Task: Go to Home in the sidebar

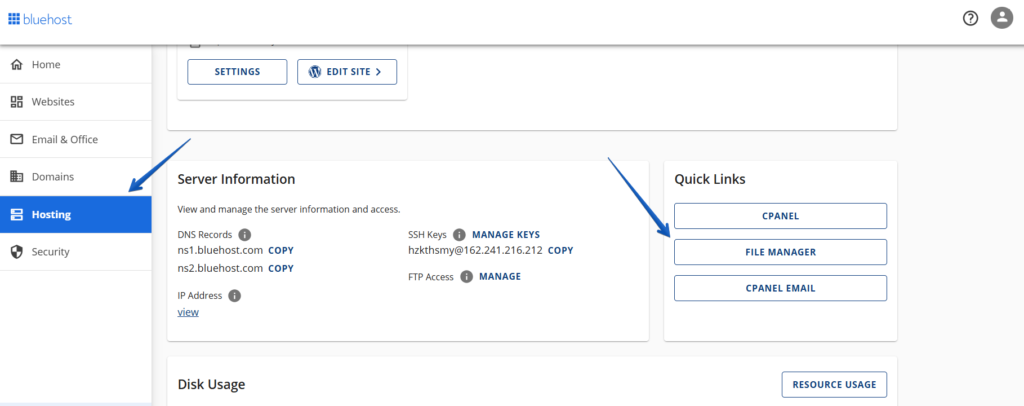Action: point(76,65)
